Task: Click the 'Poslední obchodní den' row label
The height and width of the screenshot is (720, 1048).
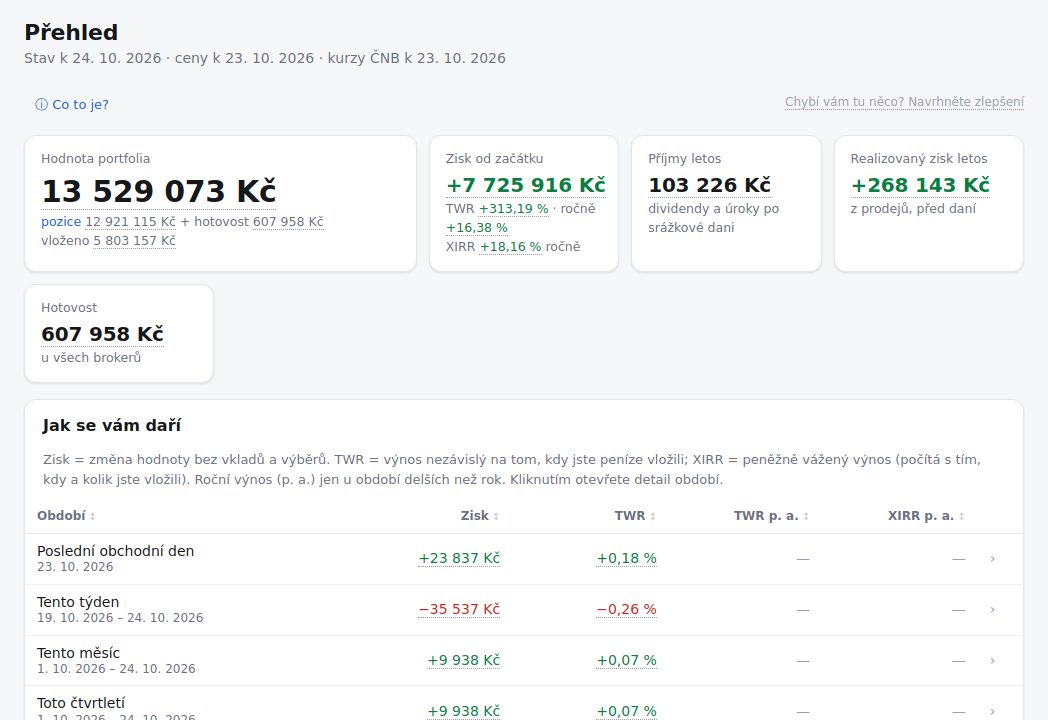Action: [x=116, y=552]
